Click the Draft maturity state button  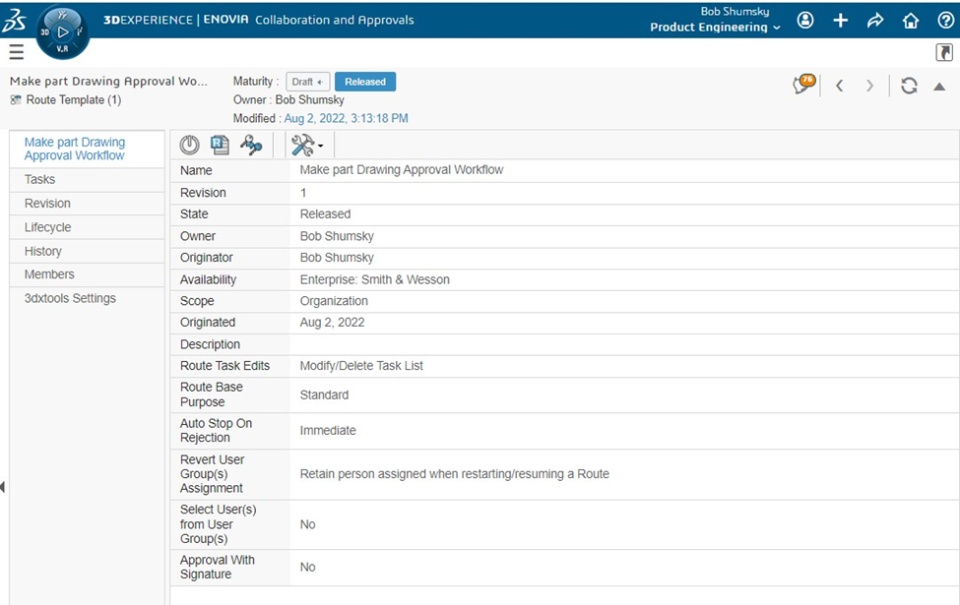coord(308,81)
